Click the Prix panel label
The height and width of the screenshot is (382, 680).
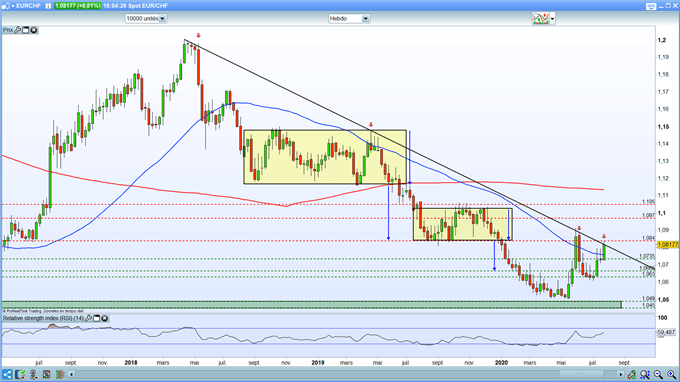click(8, 30)
